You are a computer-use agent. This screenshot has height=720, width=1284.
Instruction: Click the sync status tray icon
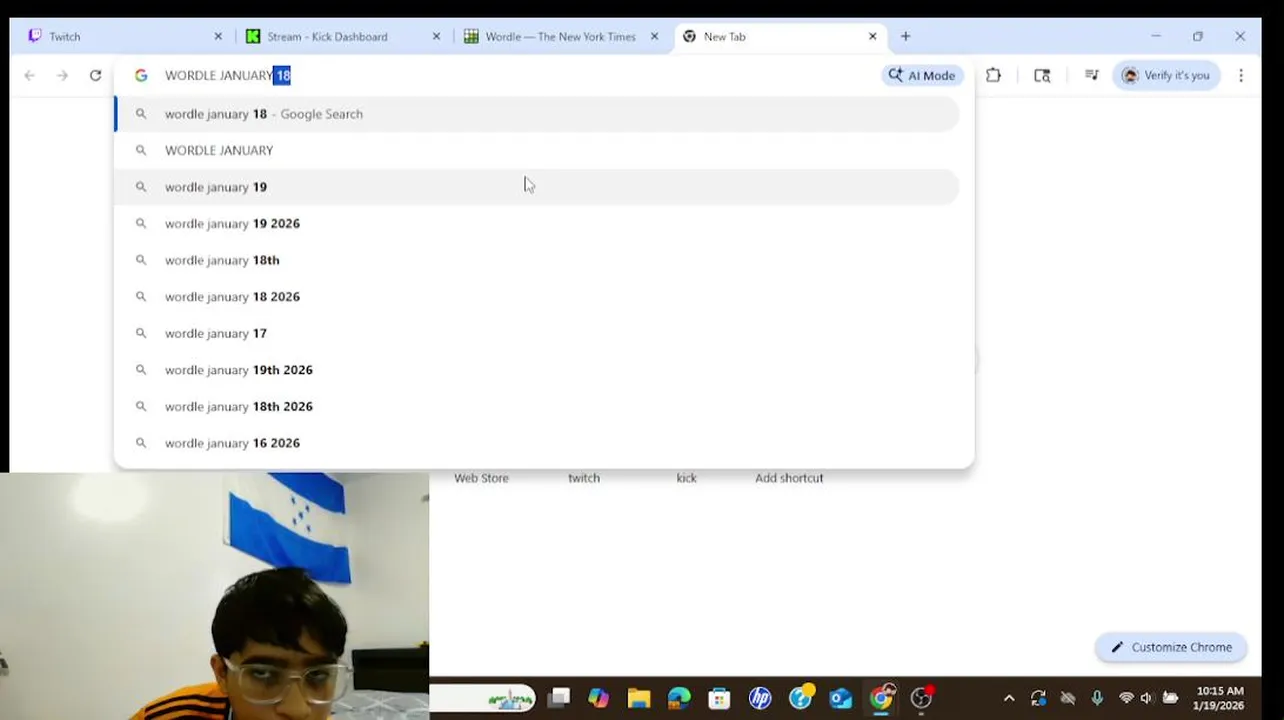click(1038, 698)
